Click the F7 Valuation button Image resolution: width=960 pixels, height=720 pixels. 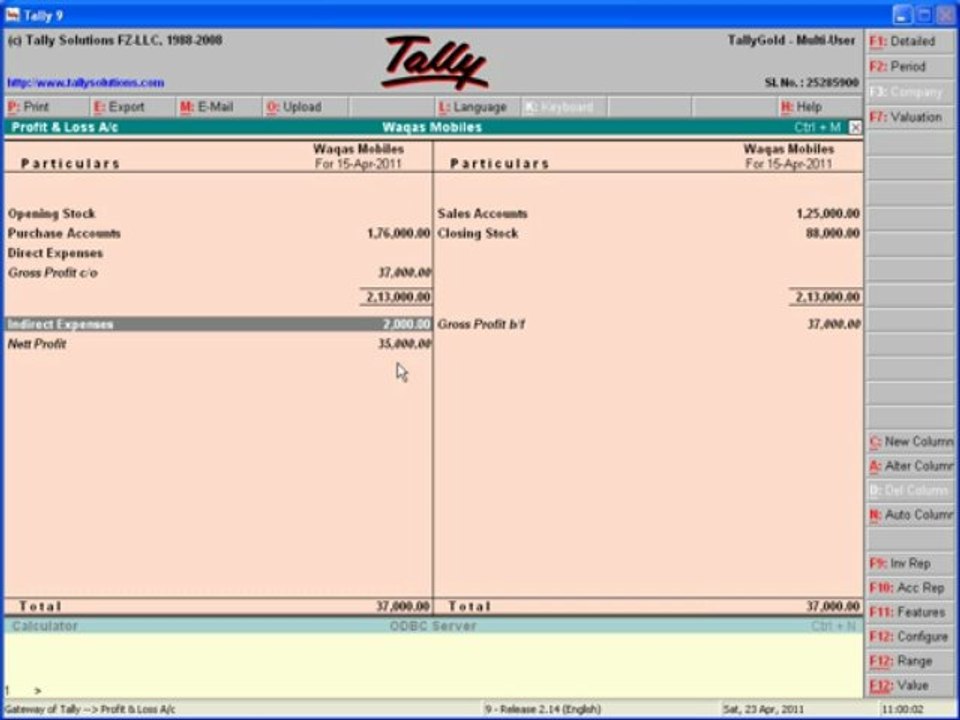pos(910,117)
